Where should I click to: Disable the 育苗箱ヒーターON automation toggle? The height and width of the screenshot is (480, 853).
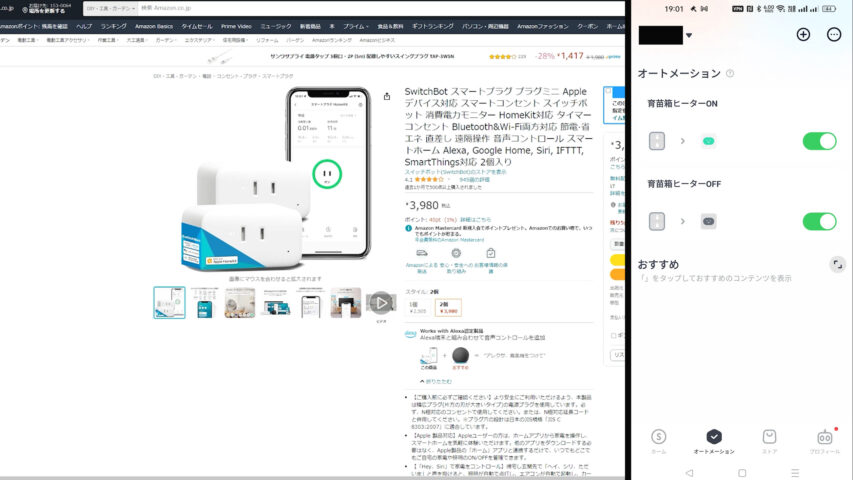pos(819,141)
